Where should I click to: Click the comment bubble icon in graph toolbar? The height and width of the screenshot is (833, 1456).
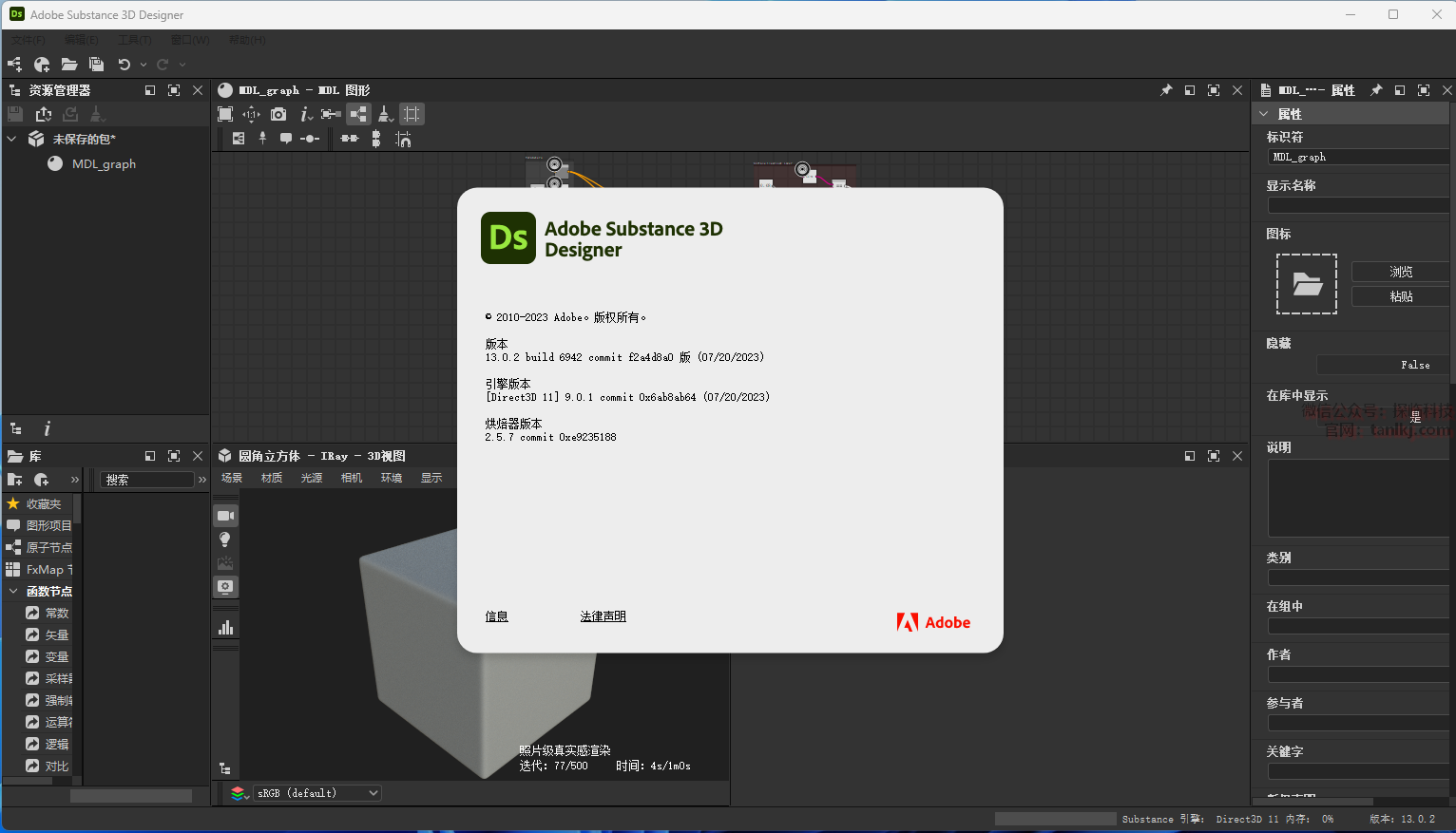286,139
